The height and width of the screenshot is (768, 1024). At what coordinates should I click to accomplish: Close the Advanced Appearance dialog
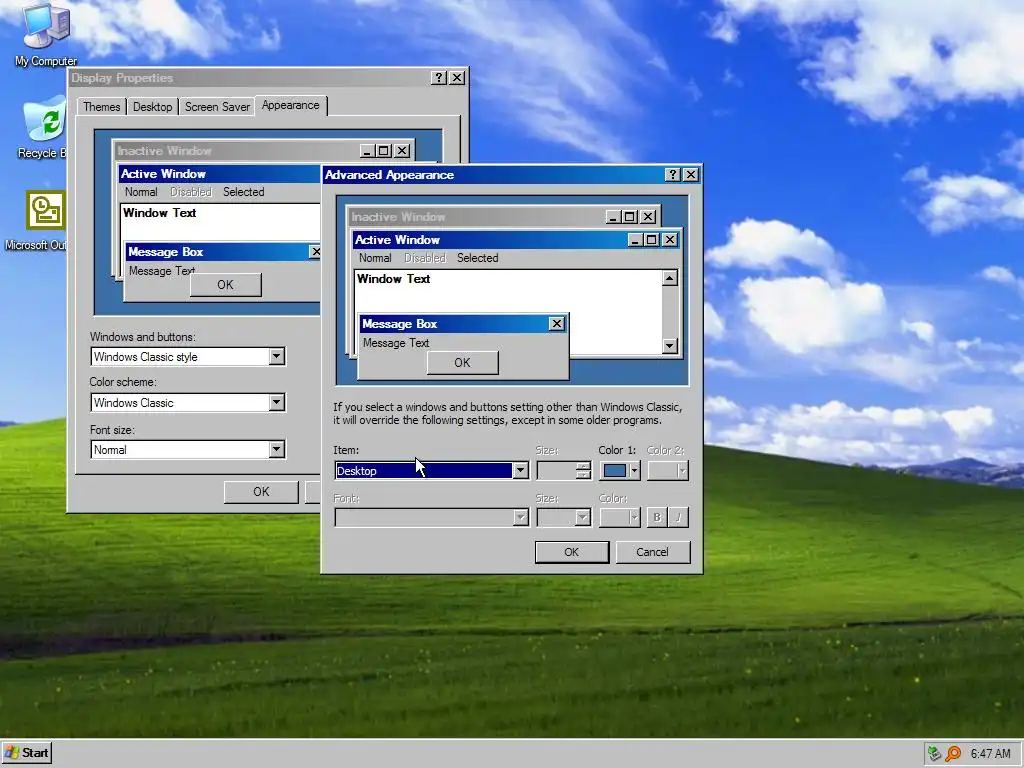691,174
